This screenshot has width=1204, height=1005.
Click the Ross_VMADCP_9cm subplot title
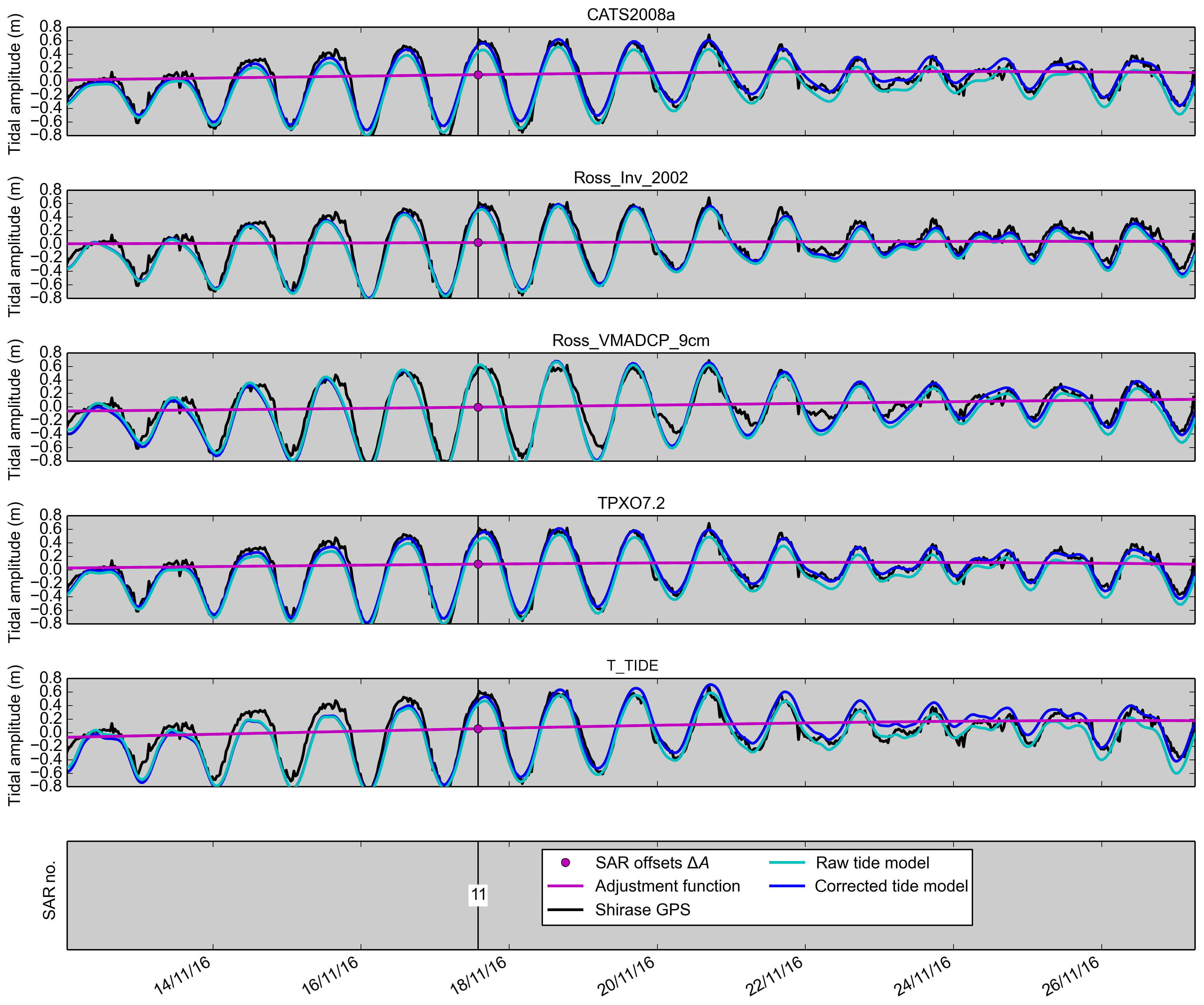pos(631,340)
